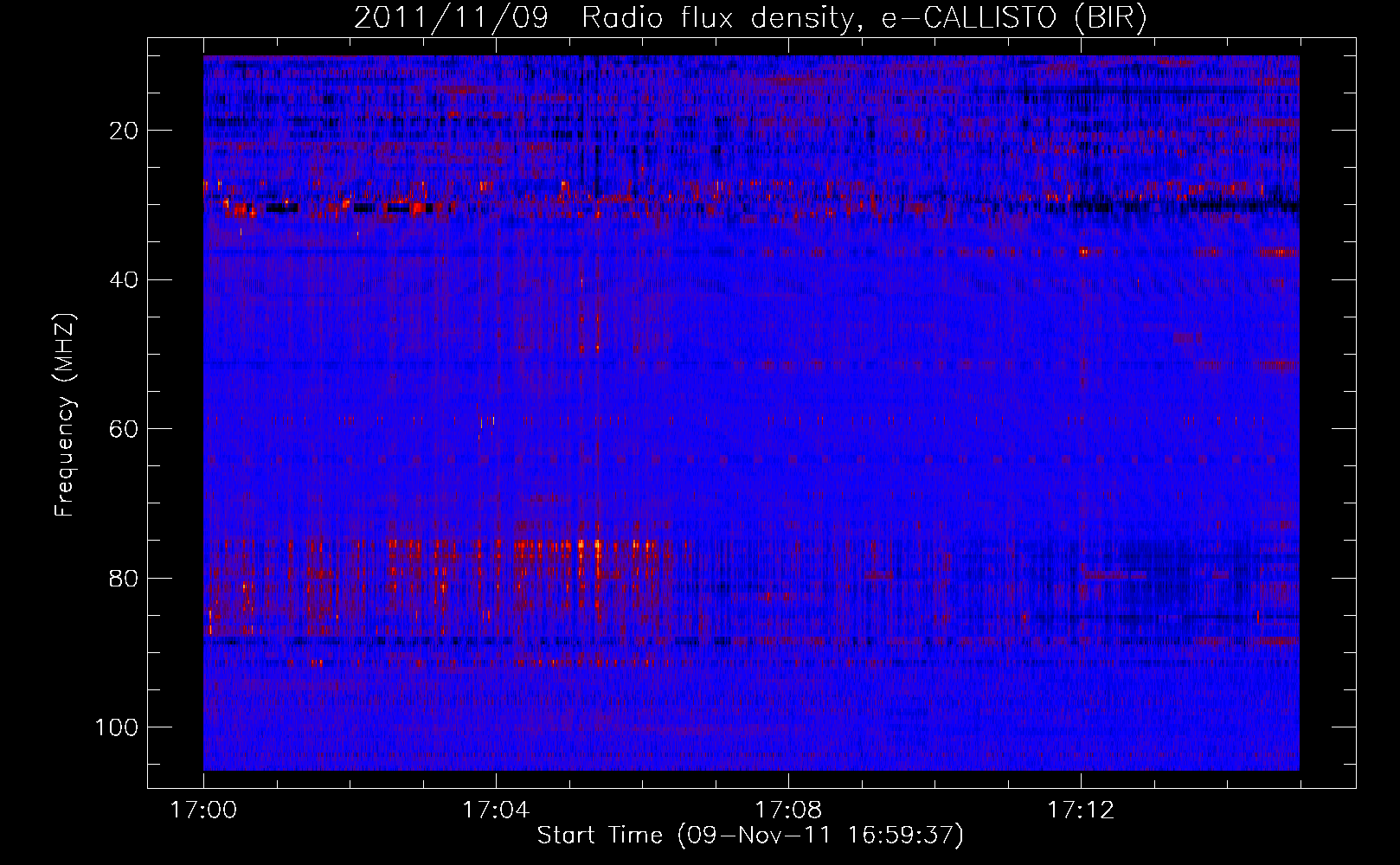Viewport: 1400px width, 865px height.
Task: Click the 'Frequency (MHZ)' y-axis label
Action: coord(66,414)
